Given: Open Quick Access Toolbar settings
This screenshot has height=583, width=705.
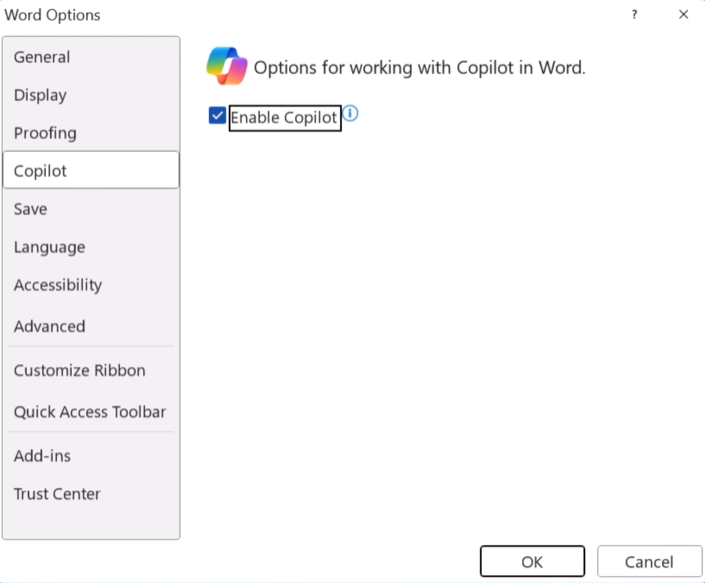Looking at the screenshot, I should pos(90,412).
